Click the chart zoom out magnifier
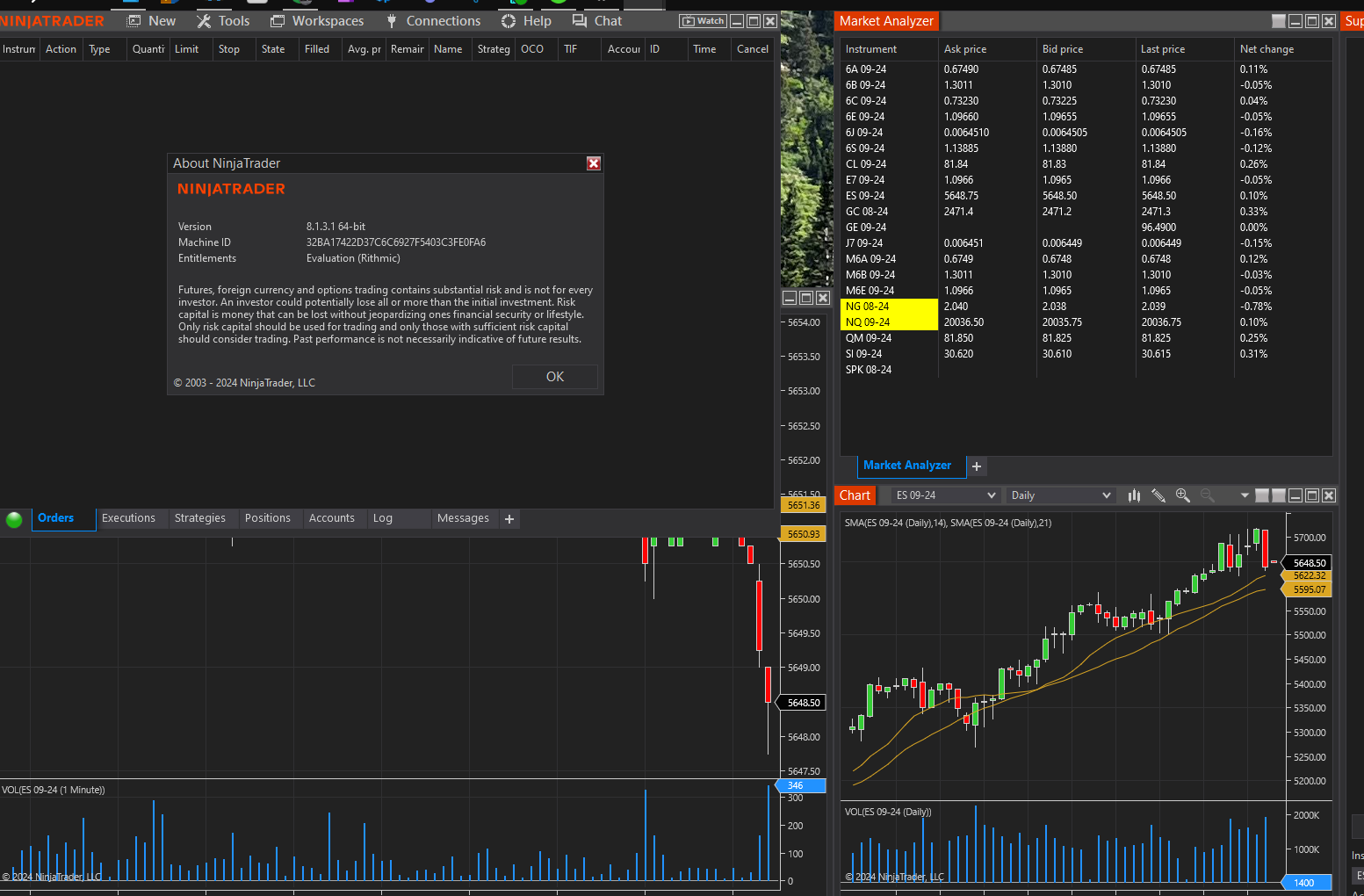Viewport: 1364px width, 896px height. pos(1208,495)
